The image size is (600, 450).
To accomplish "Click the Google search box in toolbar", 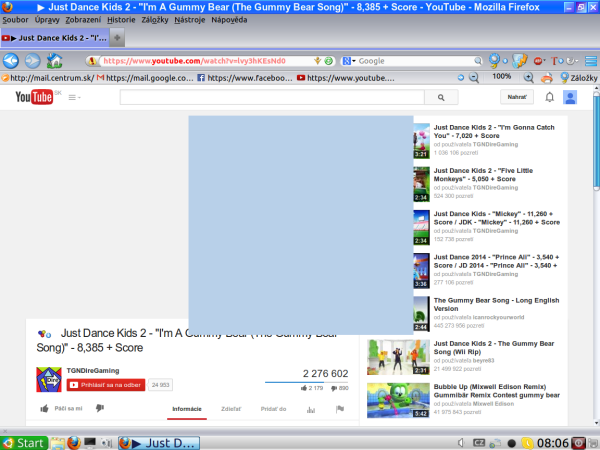I will [415, 61].
